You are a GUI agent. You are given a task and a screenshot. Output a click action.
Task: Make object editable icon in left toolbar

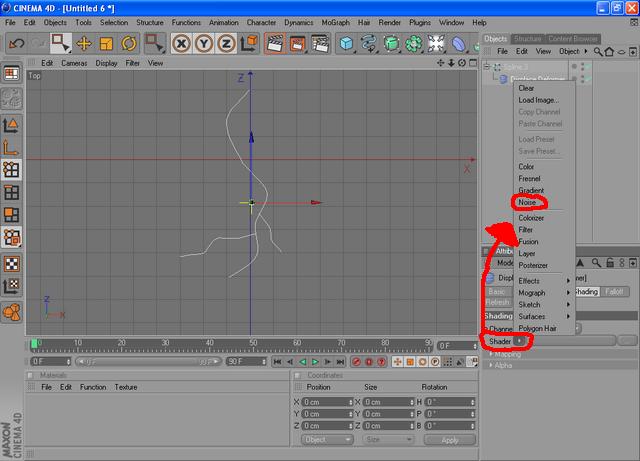point(11,97)
